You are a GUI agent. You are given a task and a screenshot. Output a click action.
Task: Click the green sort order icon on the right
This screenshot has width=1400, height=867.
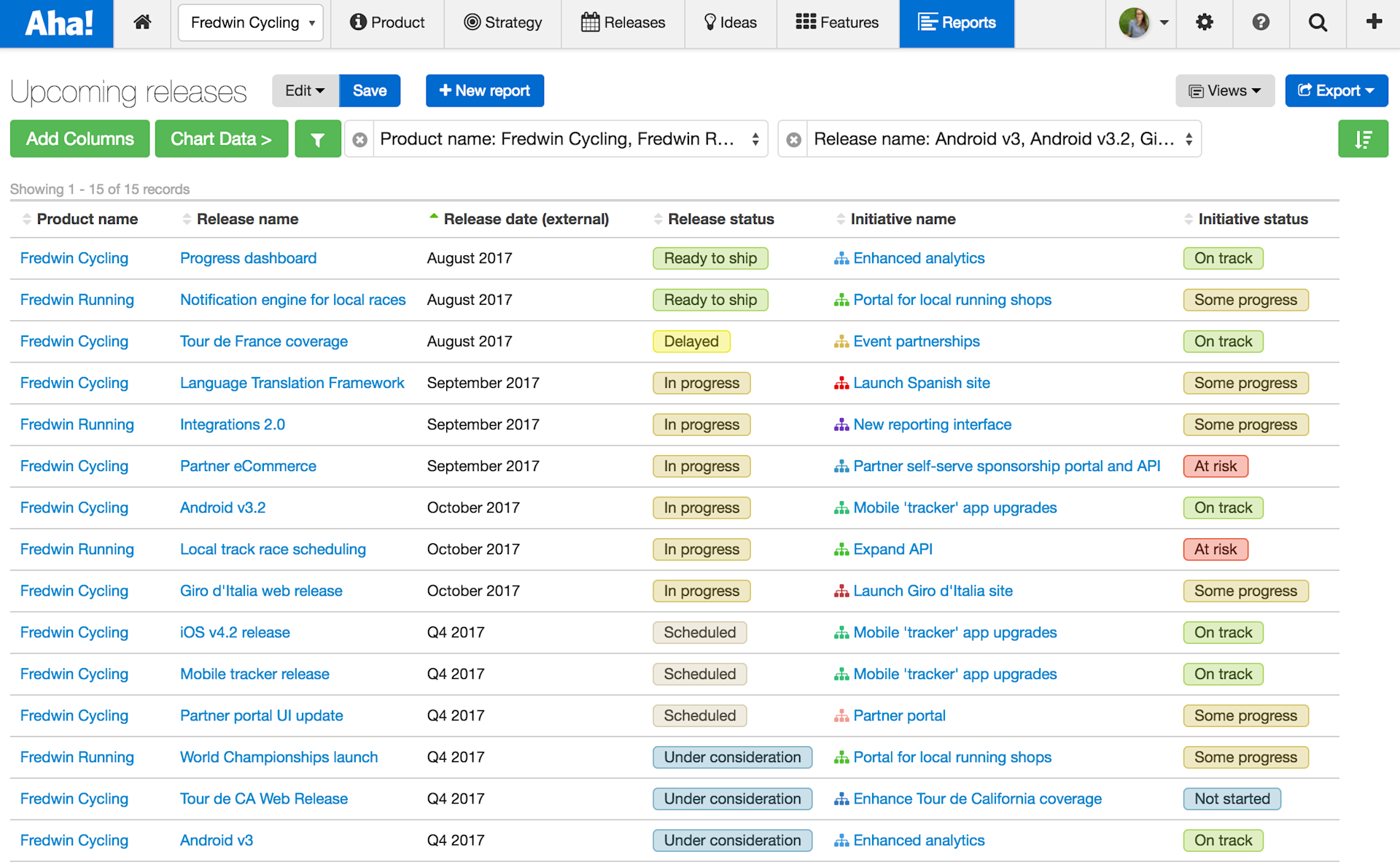pos(1363,139)
